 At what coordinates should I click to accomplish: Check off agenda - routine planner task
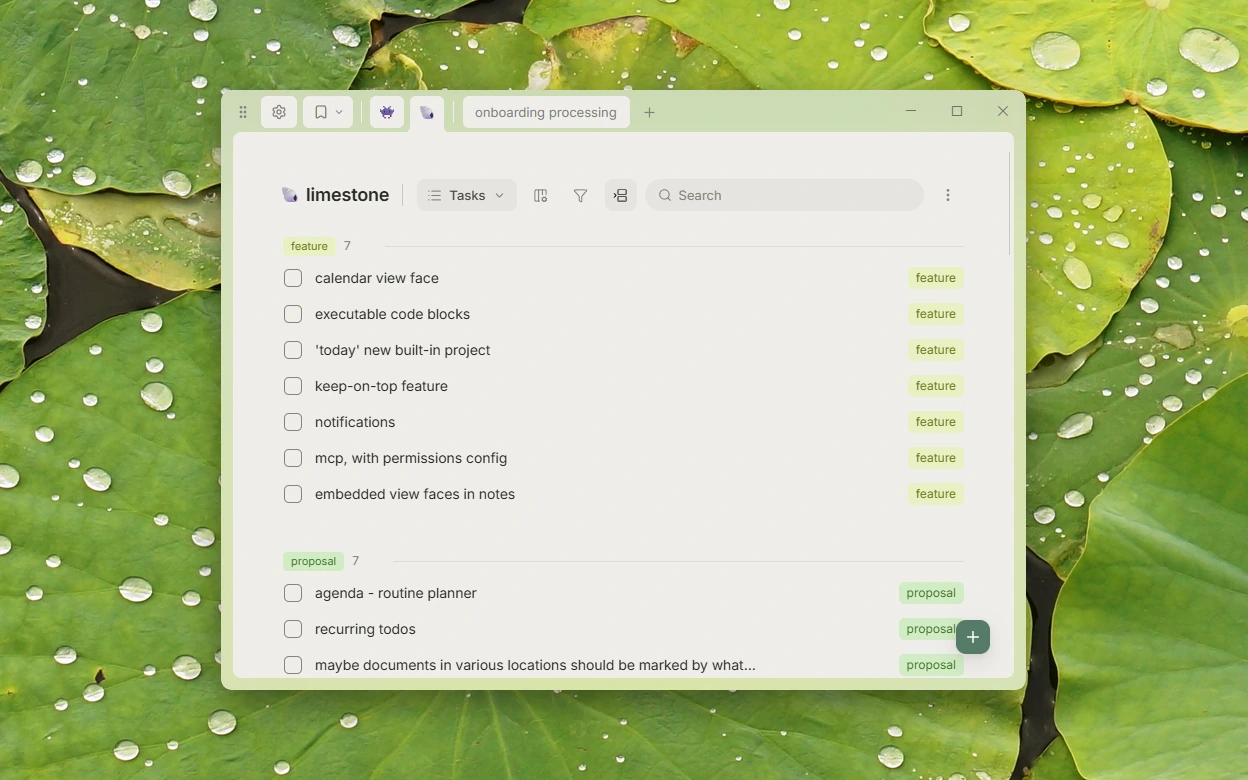point(293,593)
